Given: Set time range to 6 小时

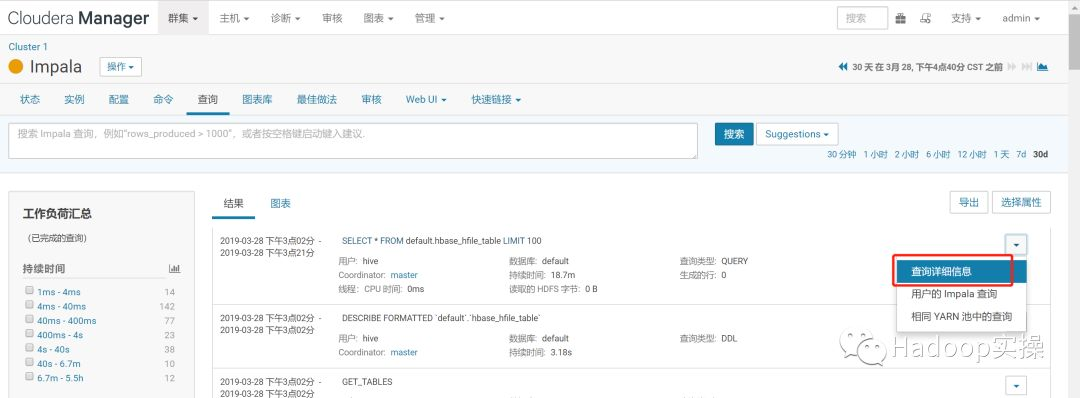Looking at the screenshot, I should pyautogui.click(x=938, y=154).
